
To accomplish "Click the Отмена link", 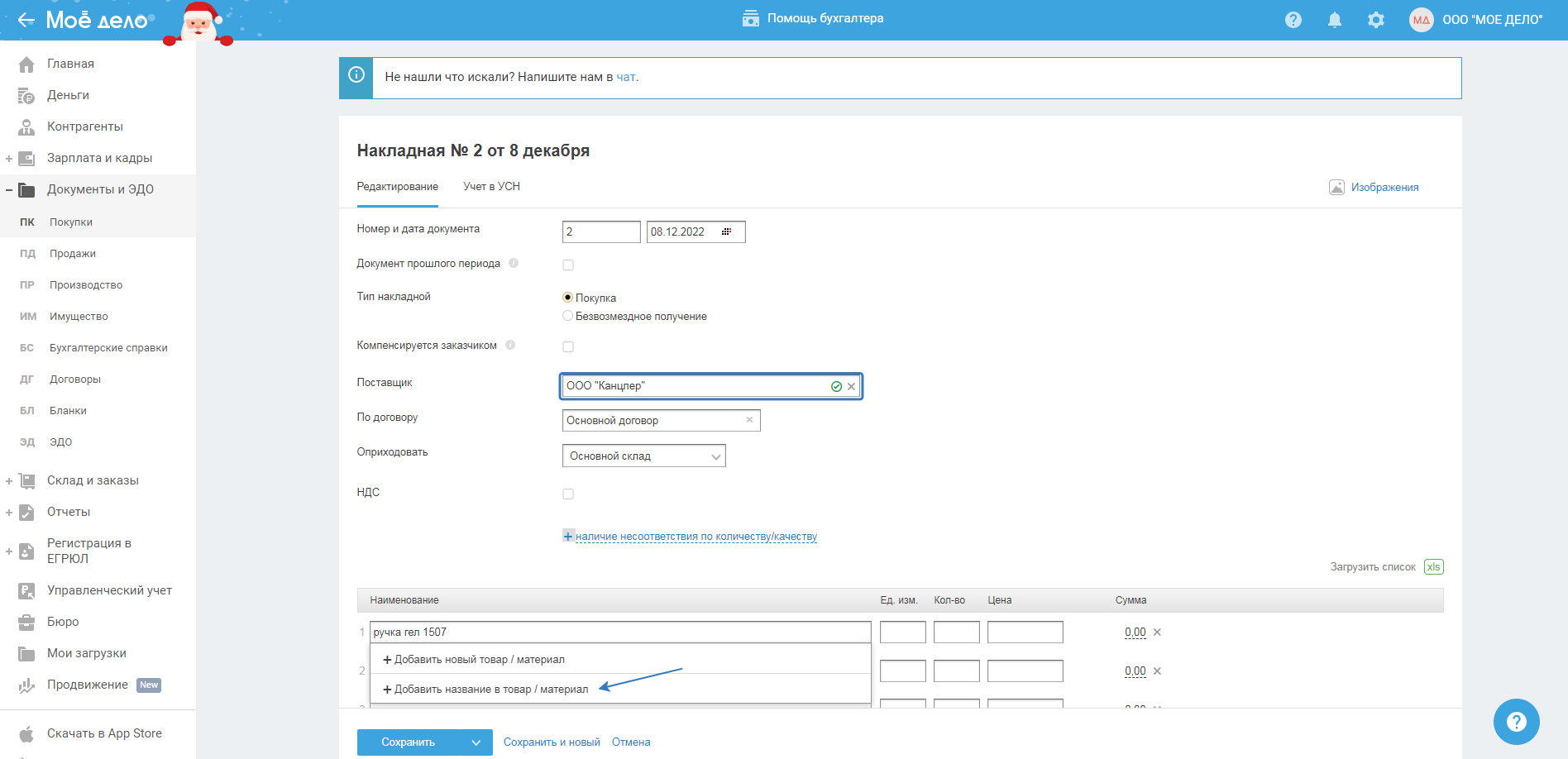I will pyautogui.click(x=631, y=742).
